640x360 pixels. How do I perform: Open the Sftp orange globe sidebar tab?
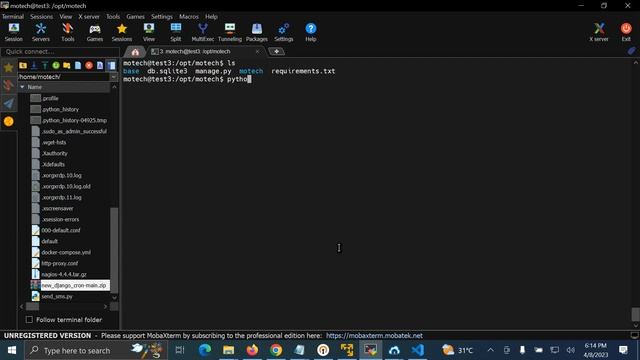(9, 121)
